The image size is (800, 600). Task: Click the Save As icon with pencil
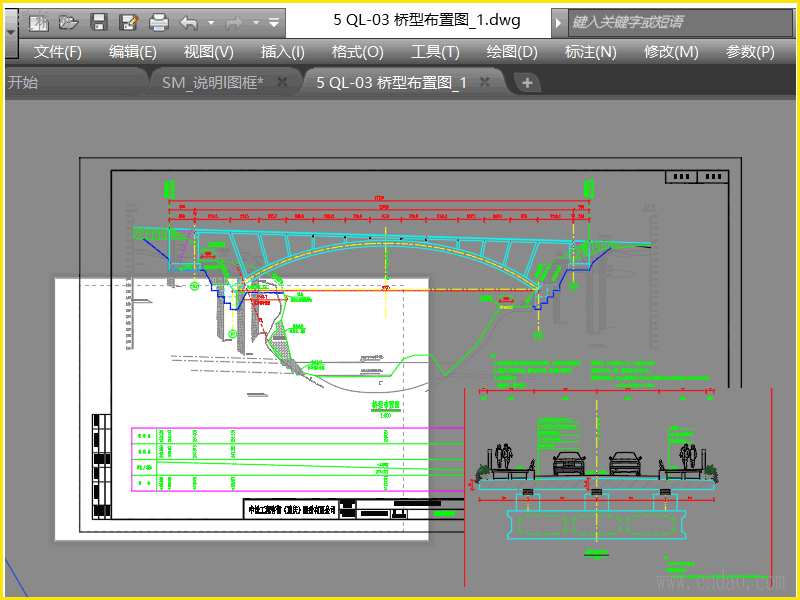pyautogui.click(x=128, y=22)
